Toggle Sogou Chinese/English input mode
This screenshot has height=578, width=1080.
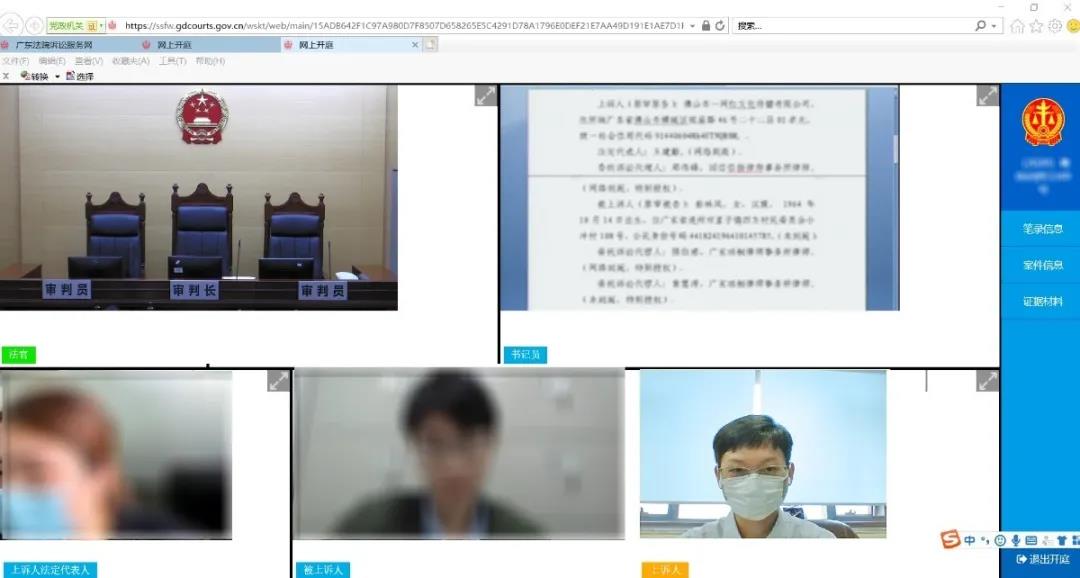(x=970, y=541)
